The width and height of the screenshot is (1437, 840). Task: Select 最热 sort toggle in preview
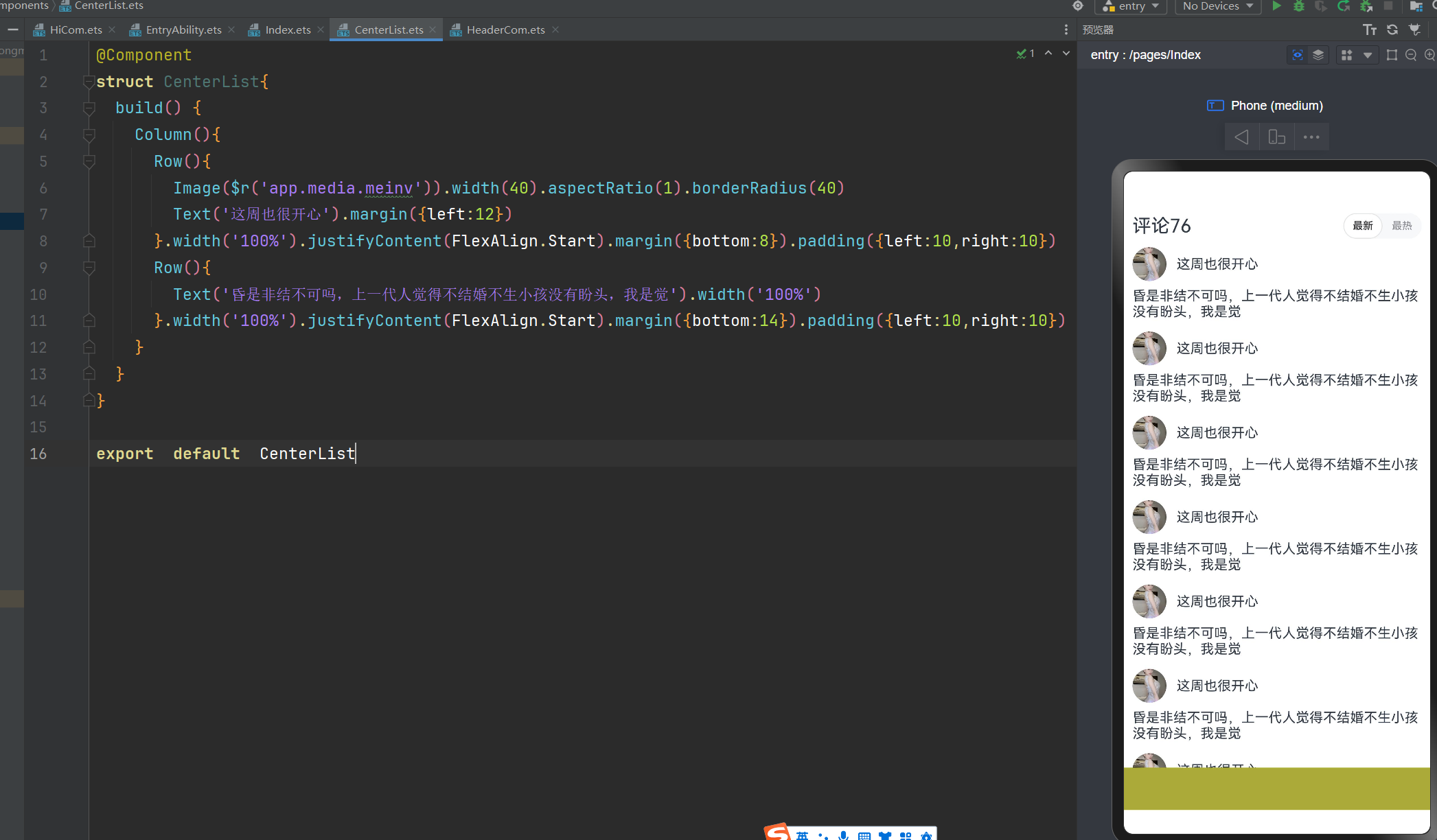point(1401,226)
